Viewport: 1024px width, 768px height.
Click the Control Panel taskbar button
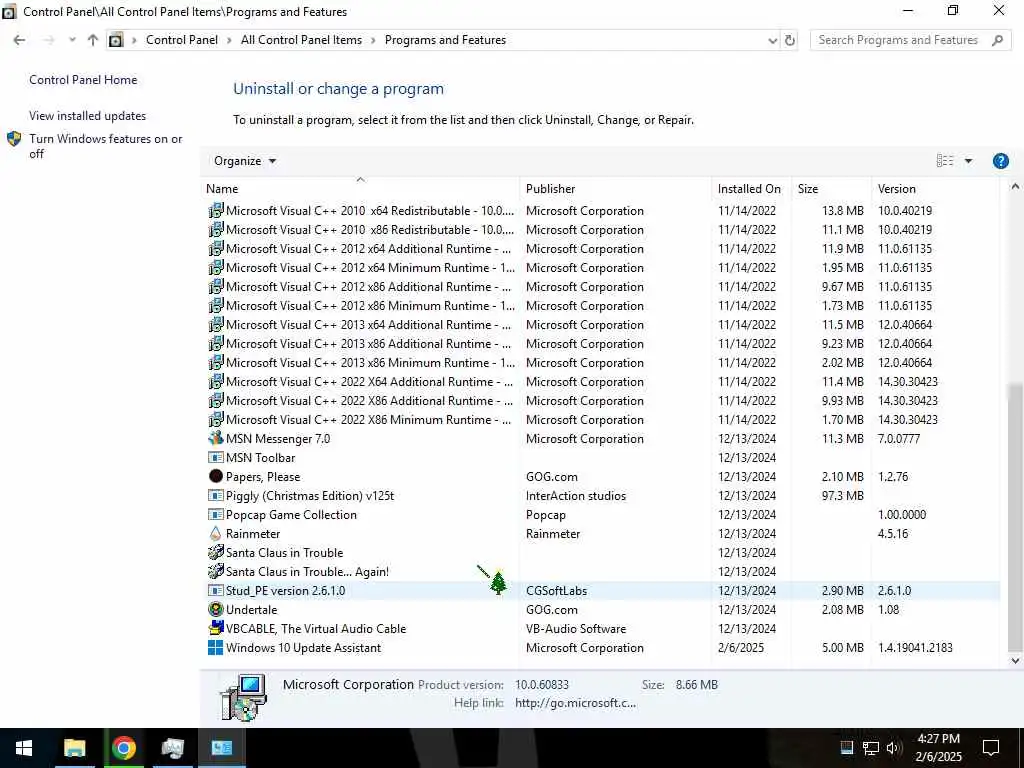pos(221,748)
